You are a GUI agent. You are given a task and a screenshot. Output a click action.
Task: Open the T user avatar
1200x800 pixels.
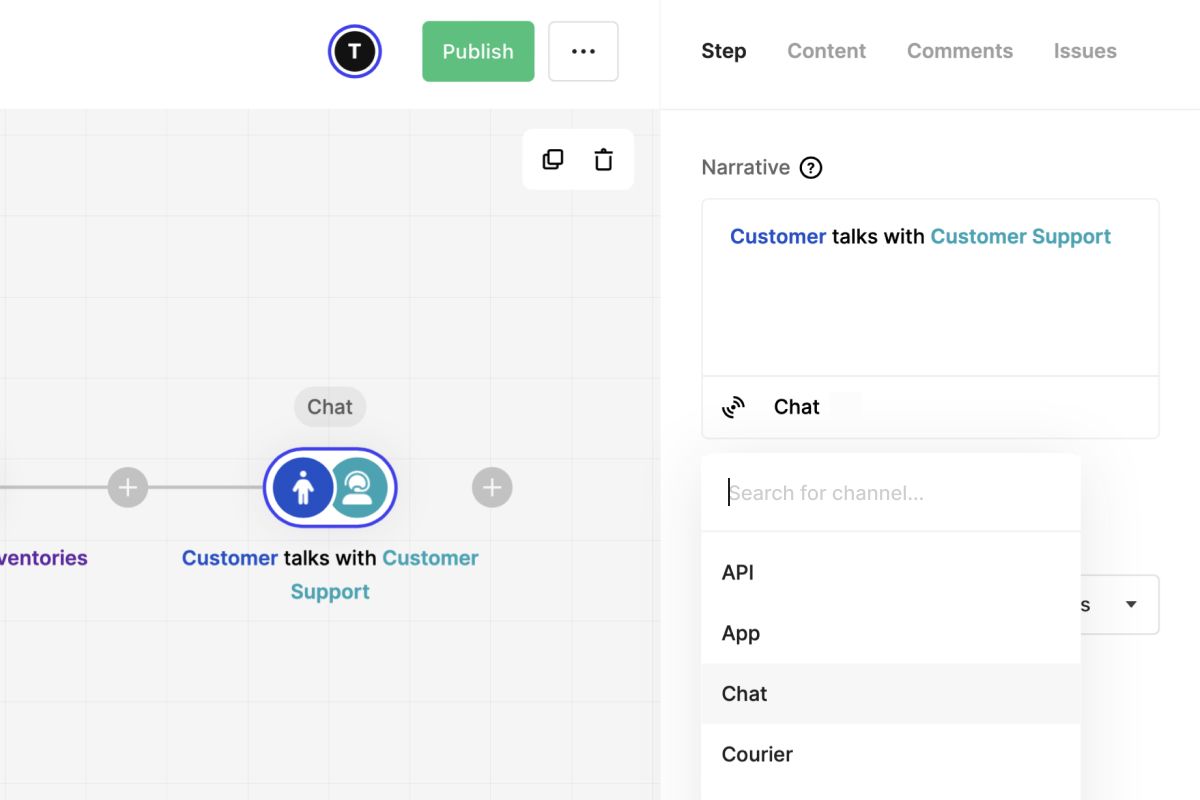click(355, 51)
